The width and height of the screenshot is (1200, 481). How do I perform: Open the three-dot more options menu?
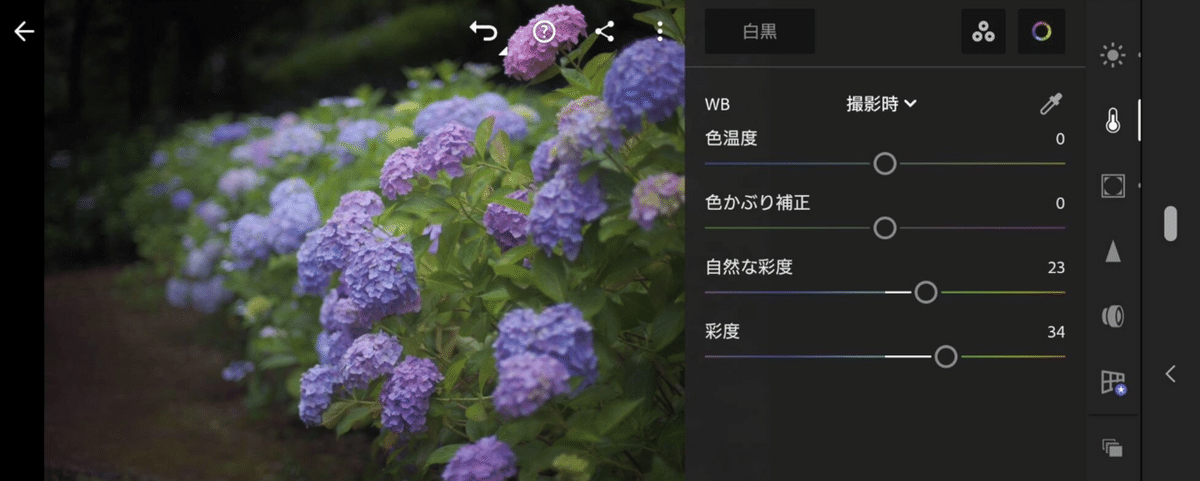click(x=660, y=32)
